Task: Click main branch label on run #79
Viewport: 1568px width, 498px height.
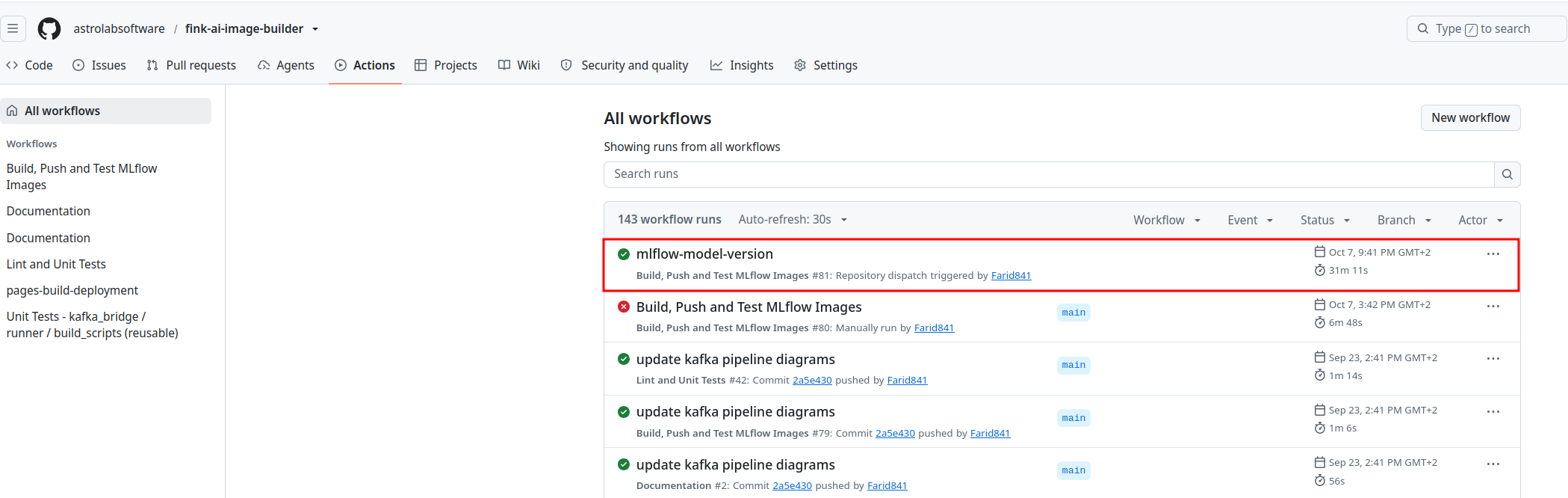Action: pyautogui.click(x=1073, y=418)
